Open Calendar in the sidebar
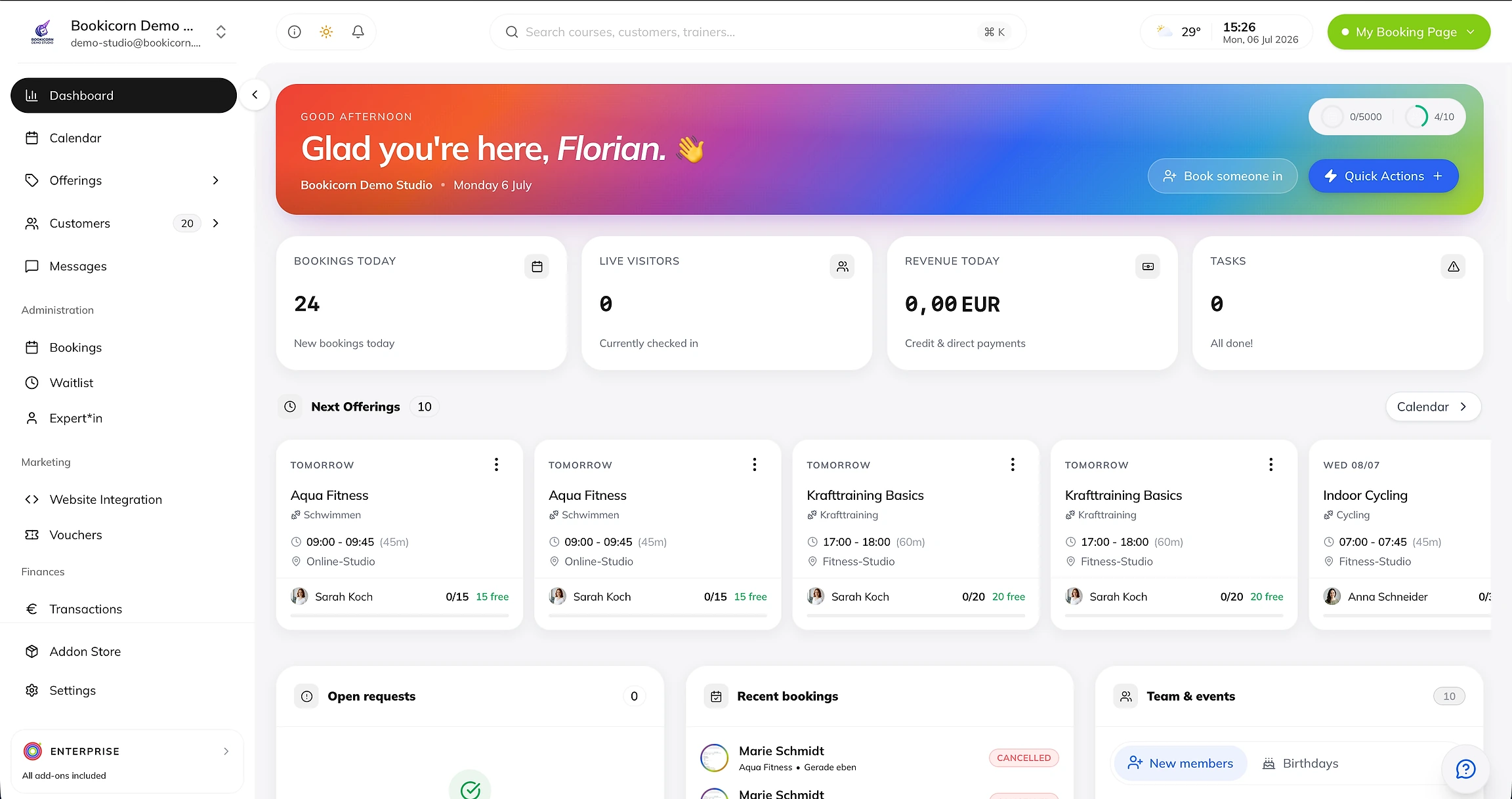Screen dimensions: 1512x799 point(123,138)
